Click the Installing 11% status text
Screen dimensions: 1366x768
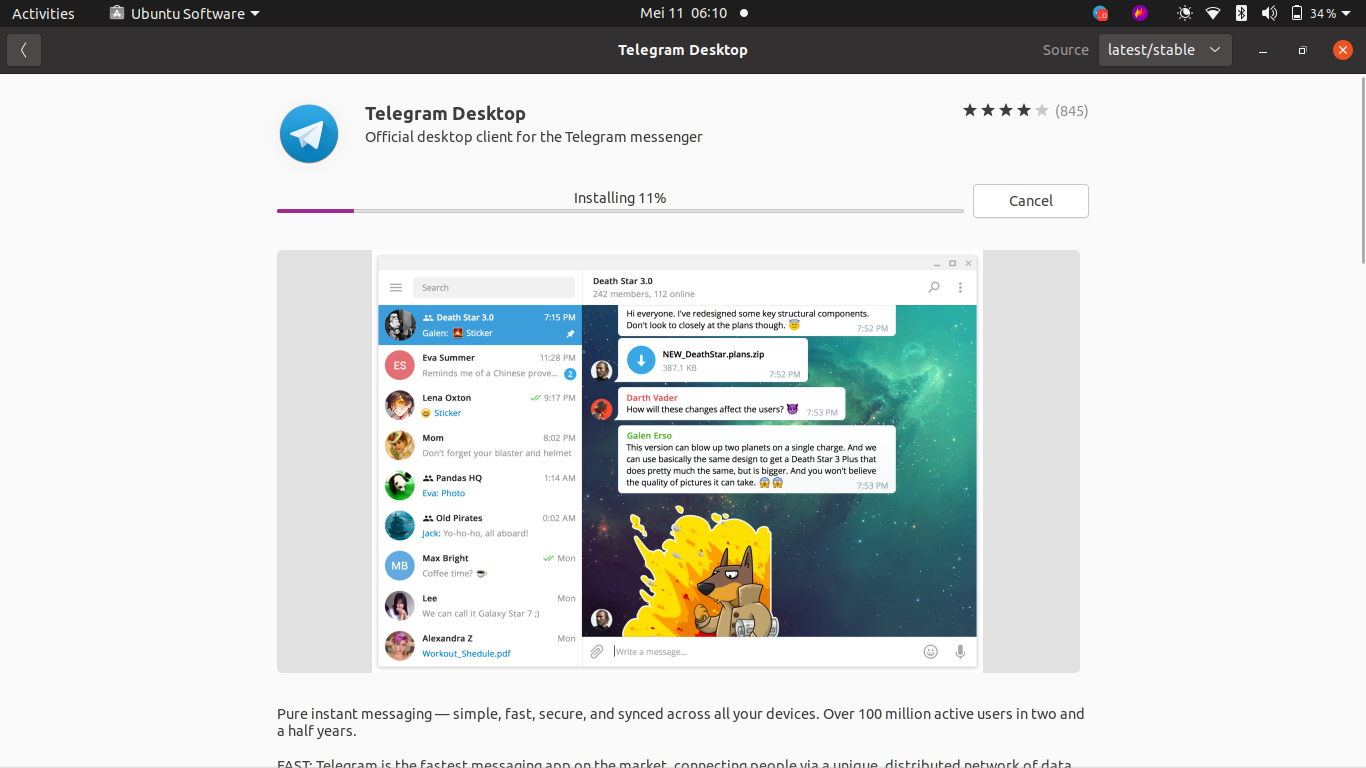[620, 198]
